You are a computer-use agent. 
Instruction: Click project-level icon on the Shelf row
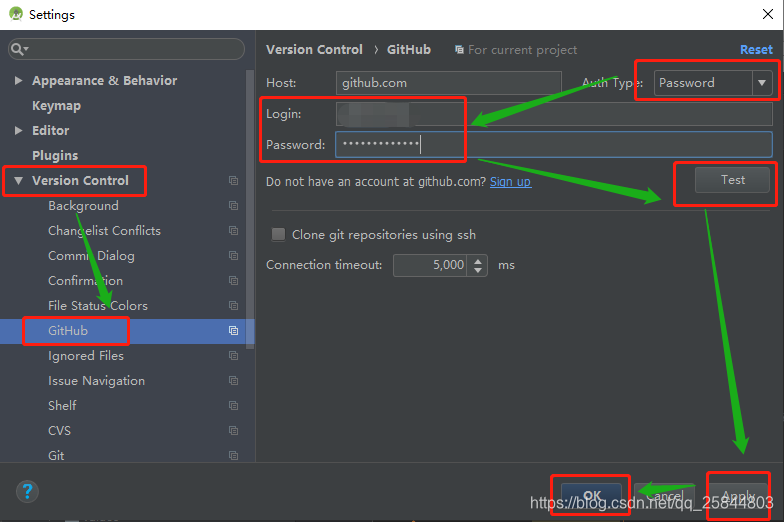coord(233,406)
